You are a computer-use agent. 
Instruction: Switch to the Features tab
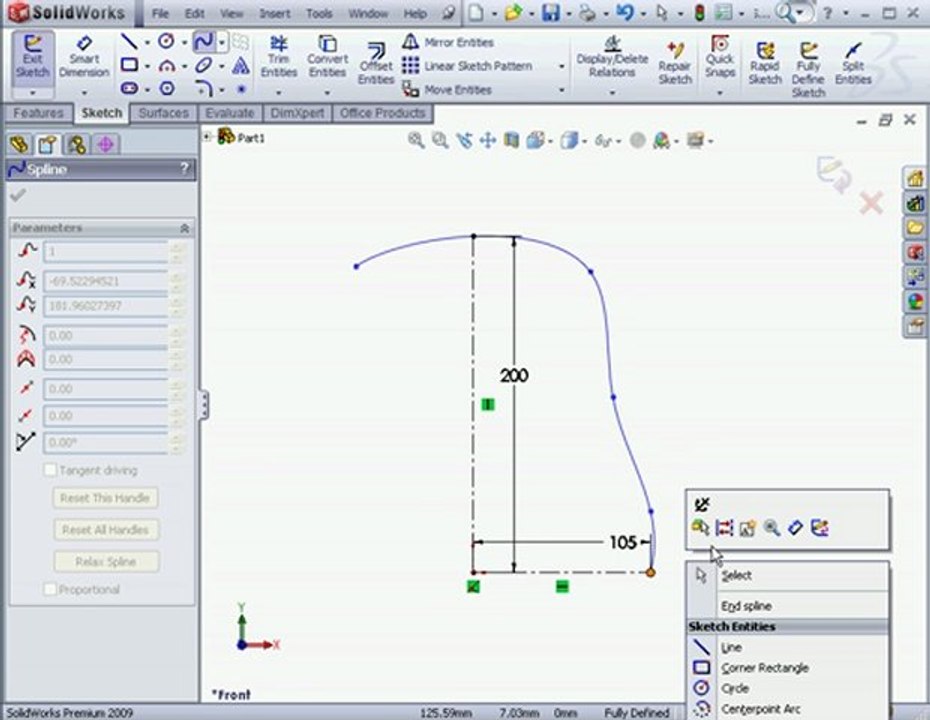point(39,113)
